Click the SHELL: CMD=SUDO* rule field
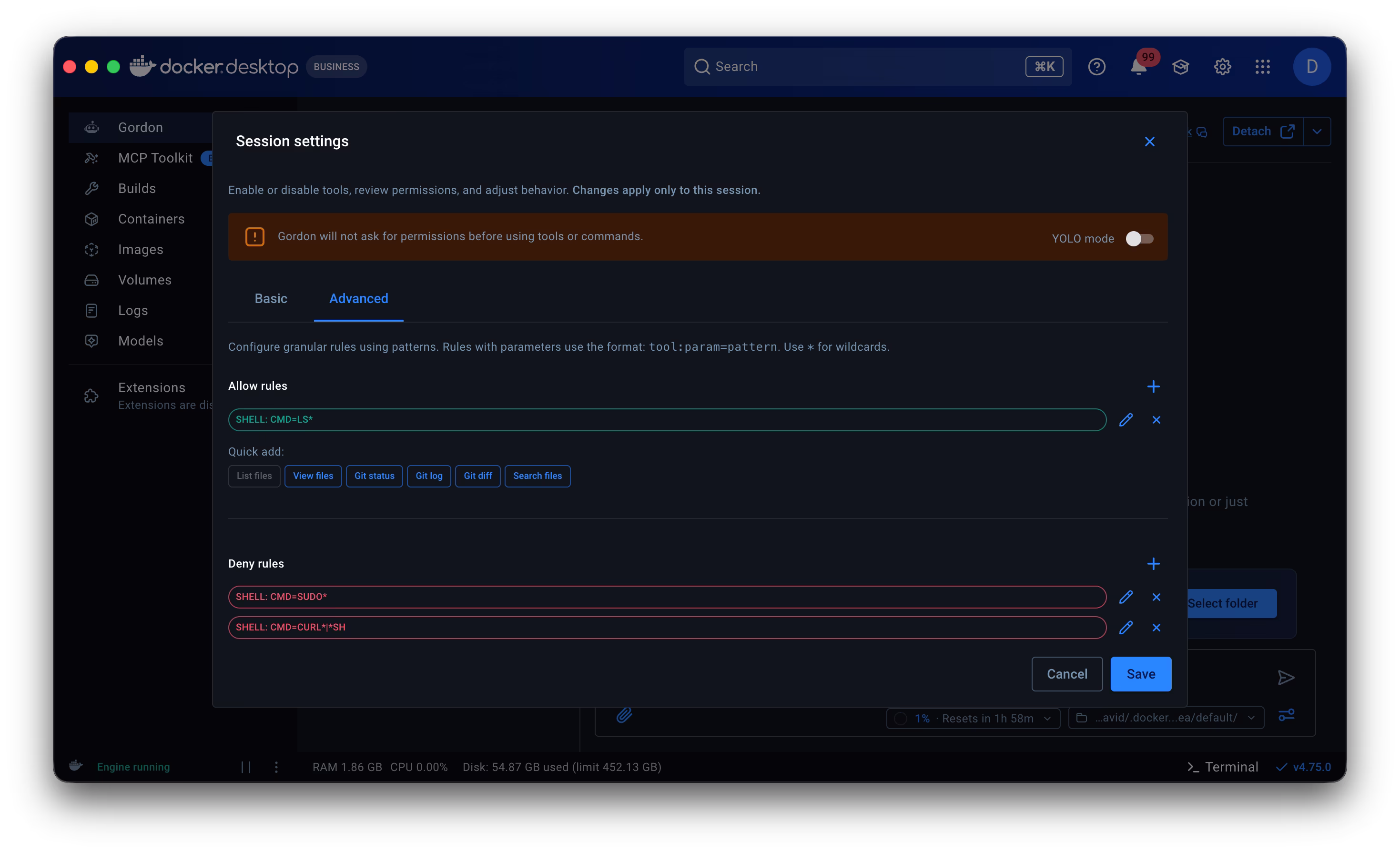Viewport: 1400px width, 853px height. coord(667,597)
